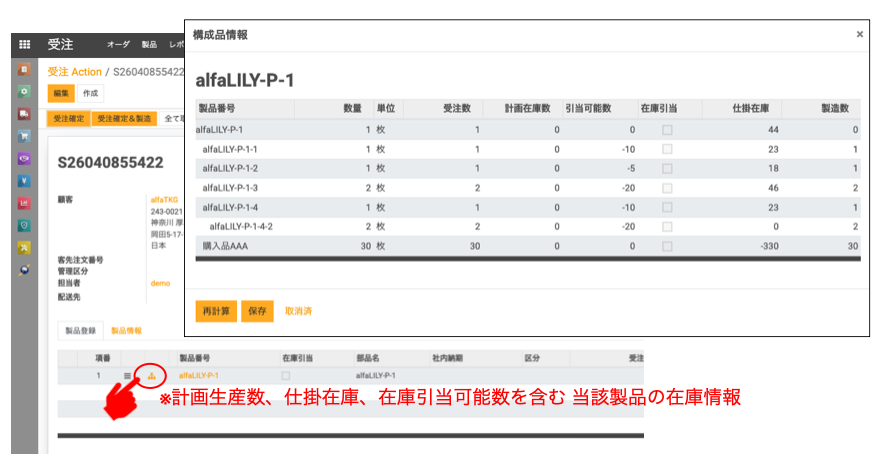The height and width of the screenshot is (465, 895).
Task: Sort dialog table by 数量 header
Action: coord(352,108)
